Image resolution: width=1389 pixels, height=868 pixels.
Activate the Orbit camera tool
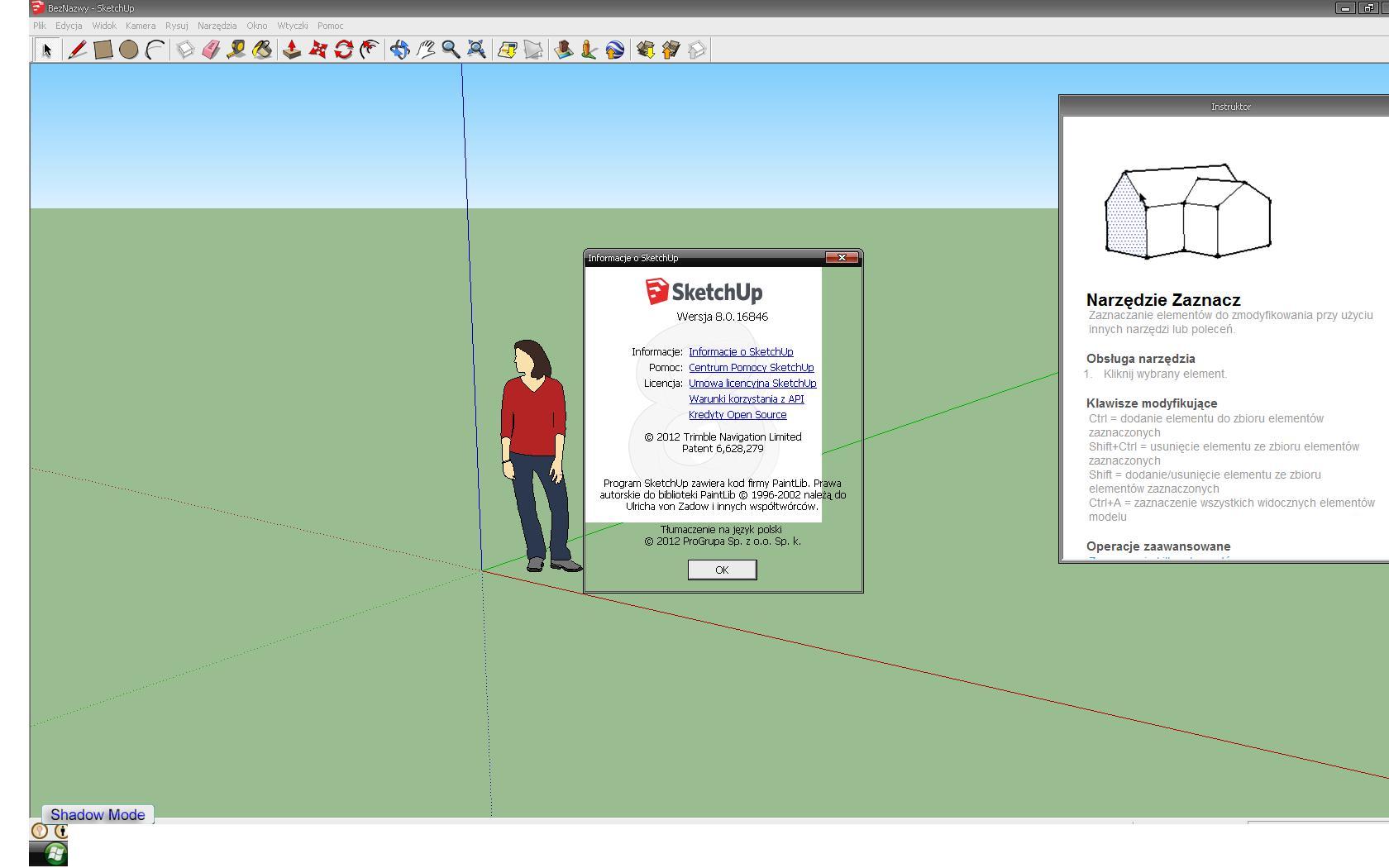[x=399, y=50]
